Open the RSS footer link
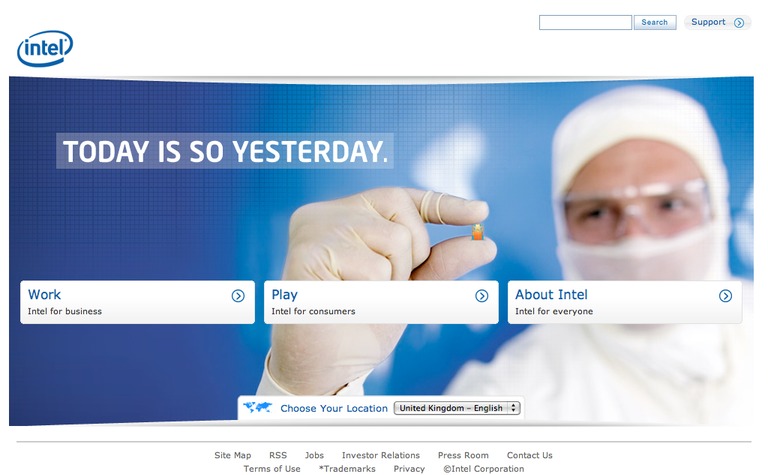 (278, 455)
